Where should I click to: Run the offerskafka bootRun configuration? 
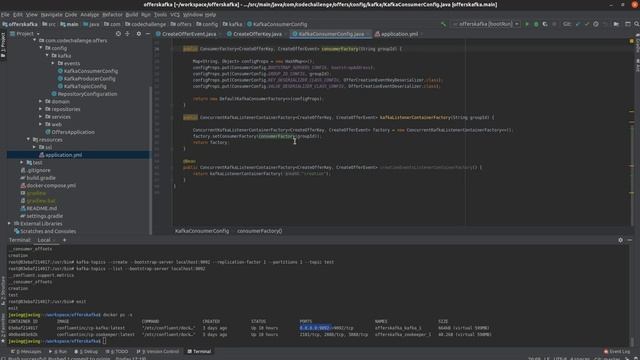tap(527, 24)
